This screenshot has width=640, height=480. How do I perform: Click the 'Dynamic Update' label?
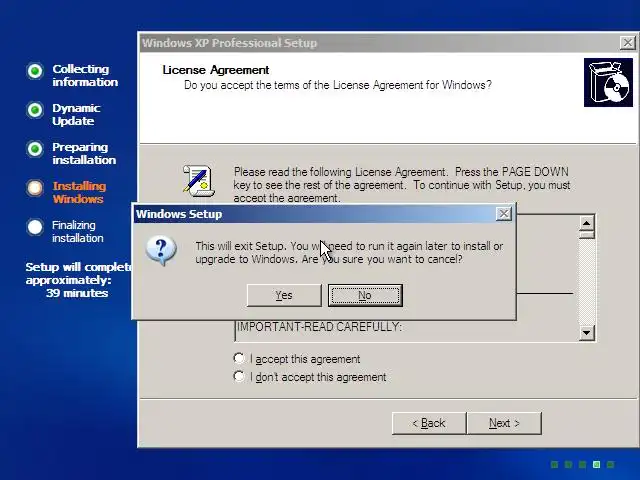coord(76,115)
